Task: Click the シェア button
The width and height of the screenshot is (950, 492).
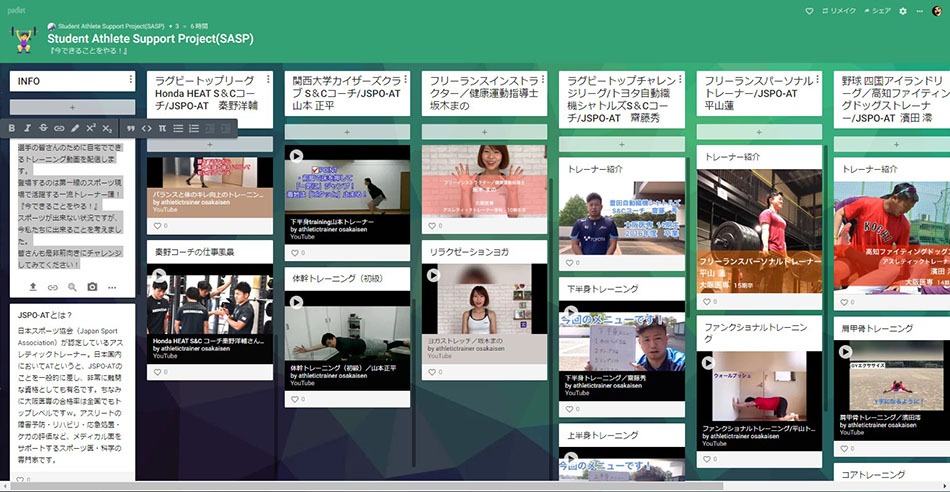Action: click(x=877, y=11)
